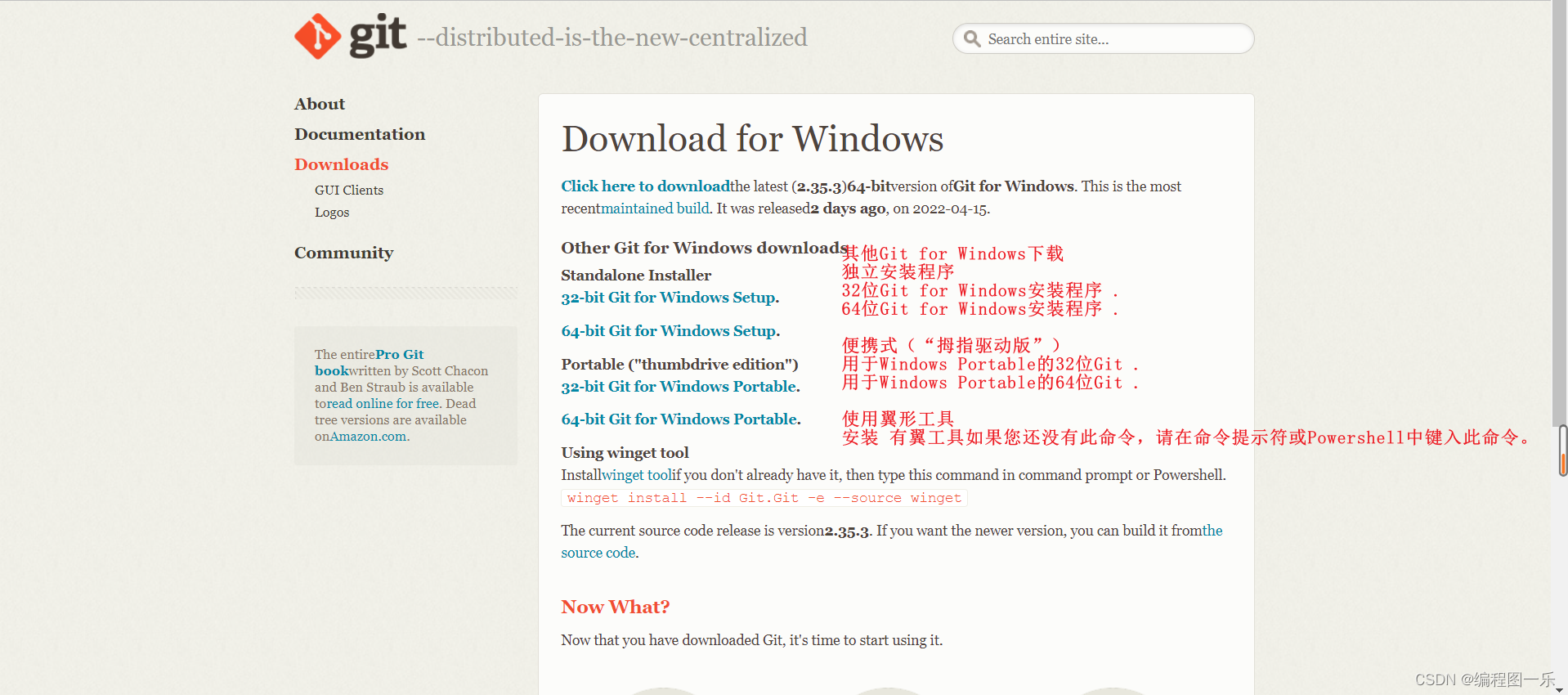Screen dimensions: 1568x695
Task: Open the Documentation section
Action: [360, 134]
